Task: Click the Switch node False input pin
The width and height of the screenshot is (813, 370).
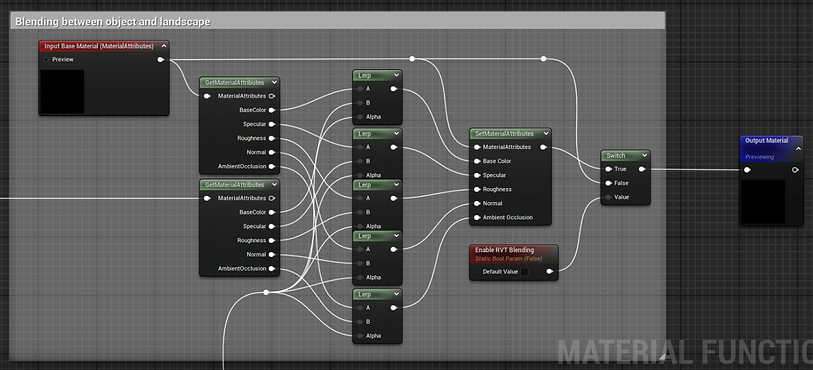Action: coord(608,183)
